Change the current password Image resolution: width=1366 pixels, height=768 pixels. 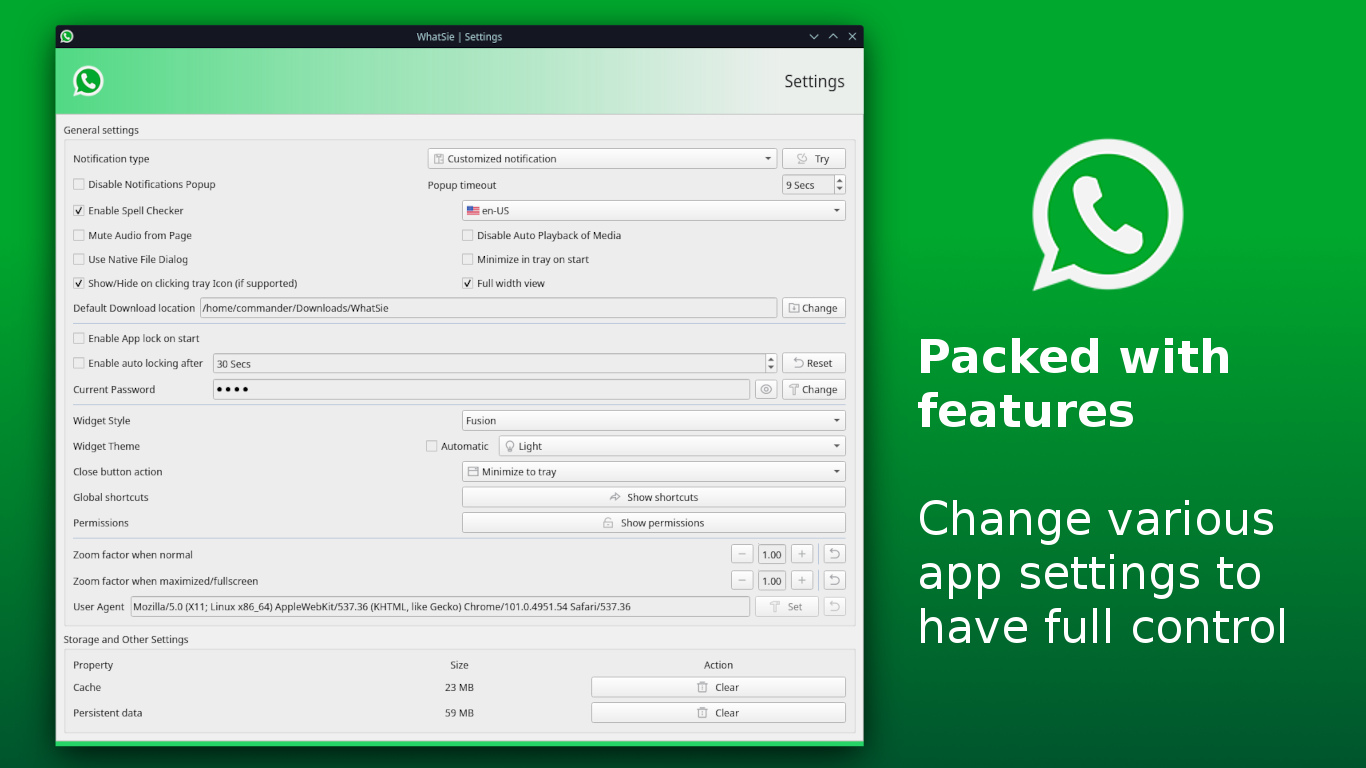click(813, 390)
